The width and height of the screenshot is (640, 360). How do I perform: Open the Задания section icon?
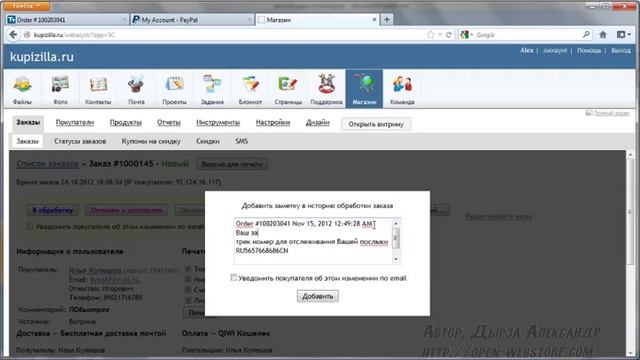click(x=212, y=89)
